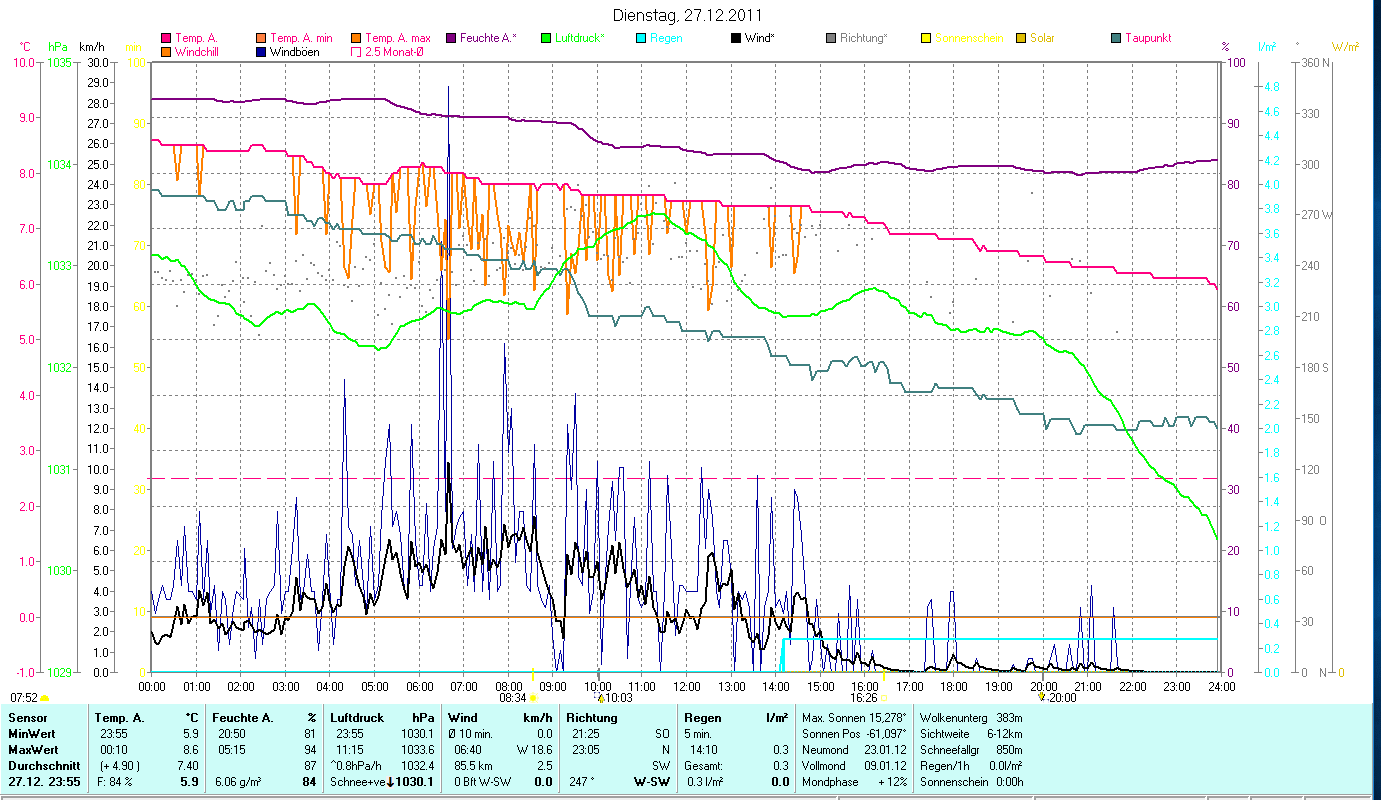Image resolution: width=1381 pixels, height=800 pixels.
Task: Click the 16:26 sunset marker on timeline
Action: 884,697
